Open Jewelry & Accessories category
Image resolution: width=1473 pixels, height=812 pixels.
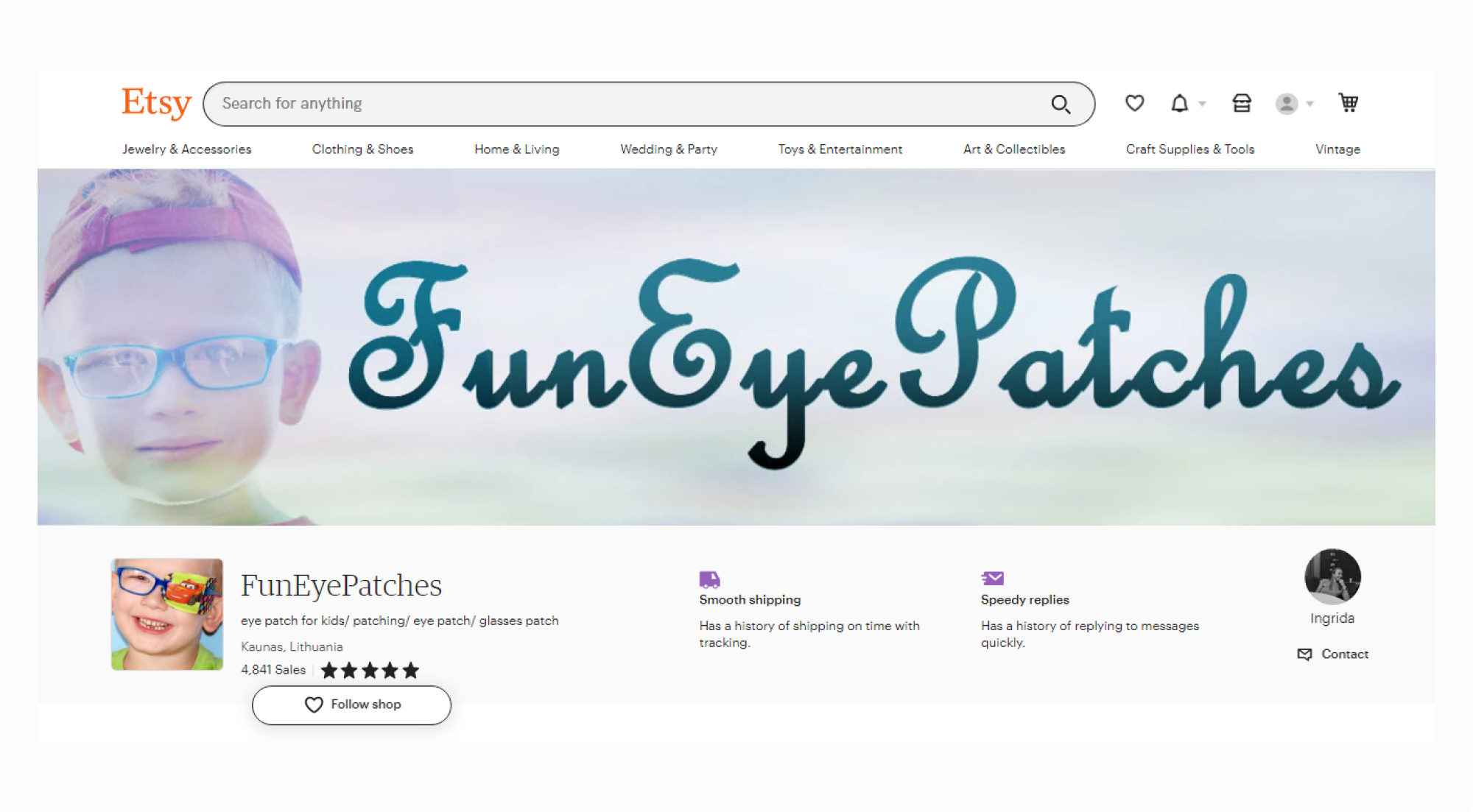(x=186, y=149)
